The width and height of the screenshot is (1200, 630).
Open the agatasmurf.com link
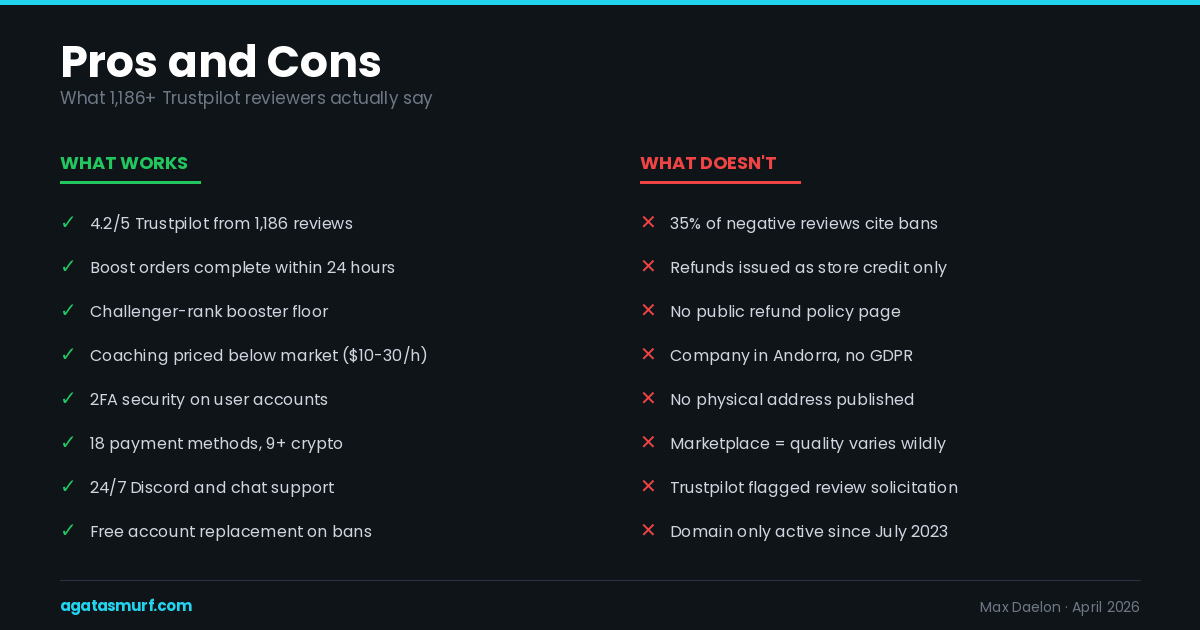126,606
